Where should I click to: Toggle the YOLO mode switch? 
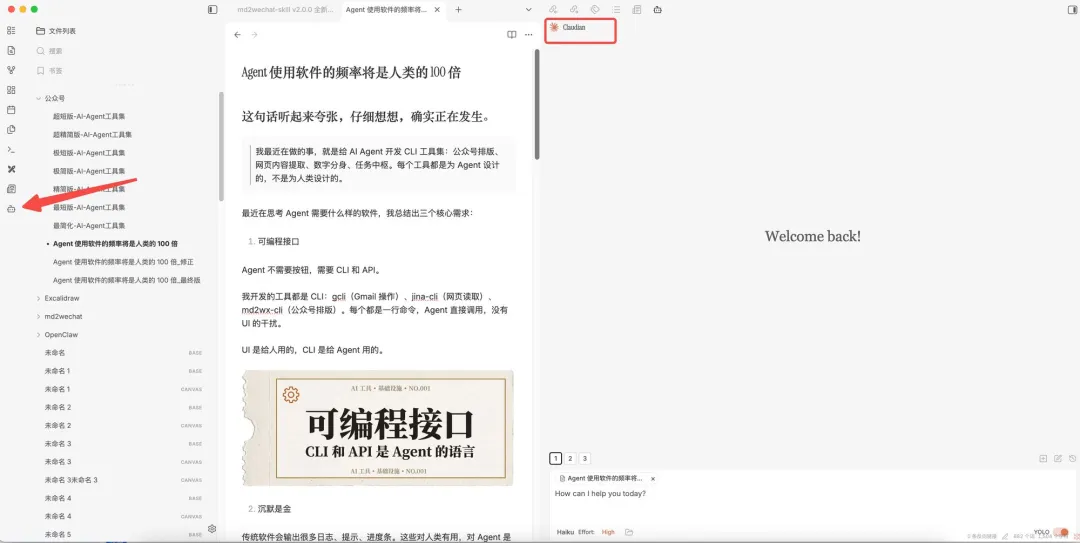pos(1060,532)
